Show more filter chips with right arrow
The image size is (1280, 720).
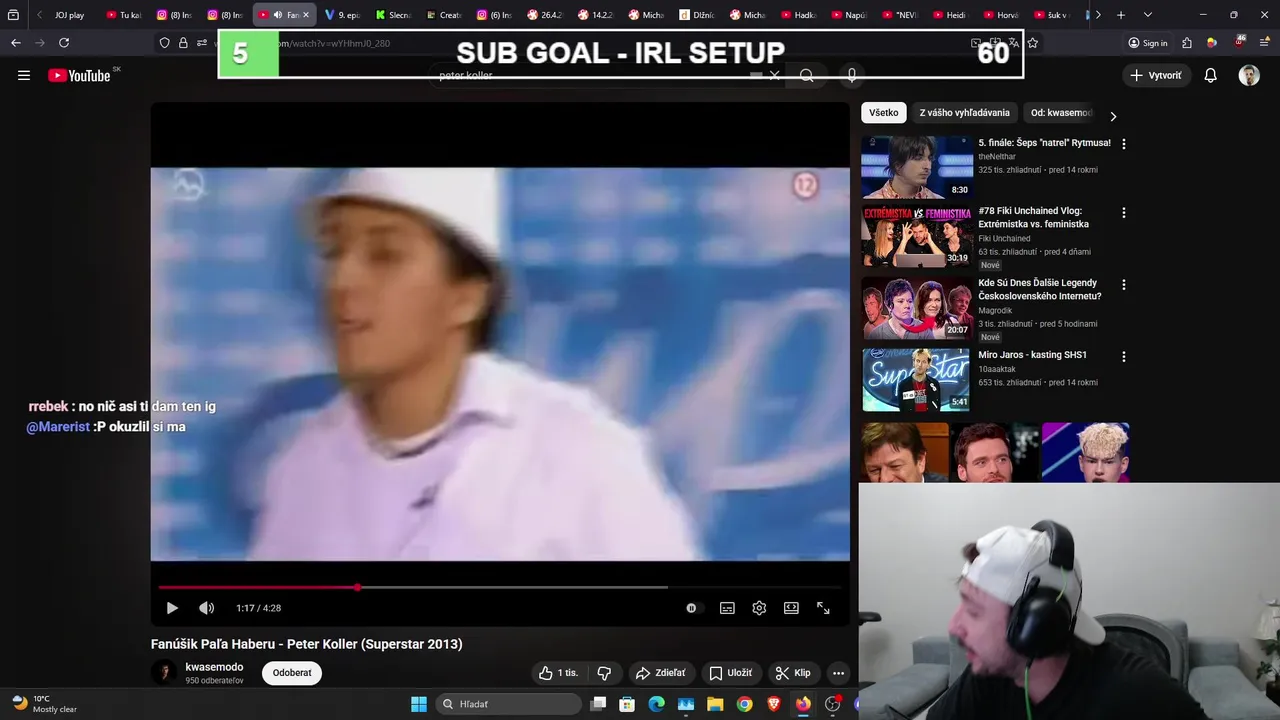click(1113, 116)
